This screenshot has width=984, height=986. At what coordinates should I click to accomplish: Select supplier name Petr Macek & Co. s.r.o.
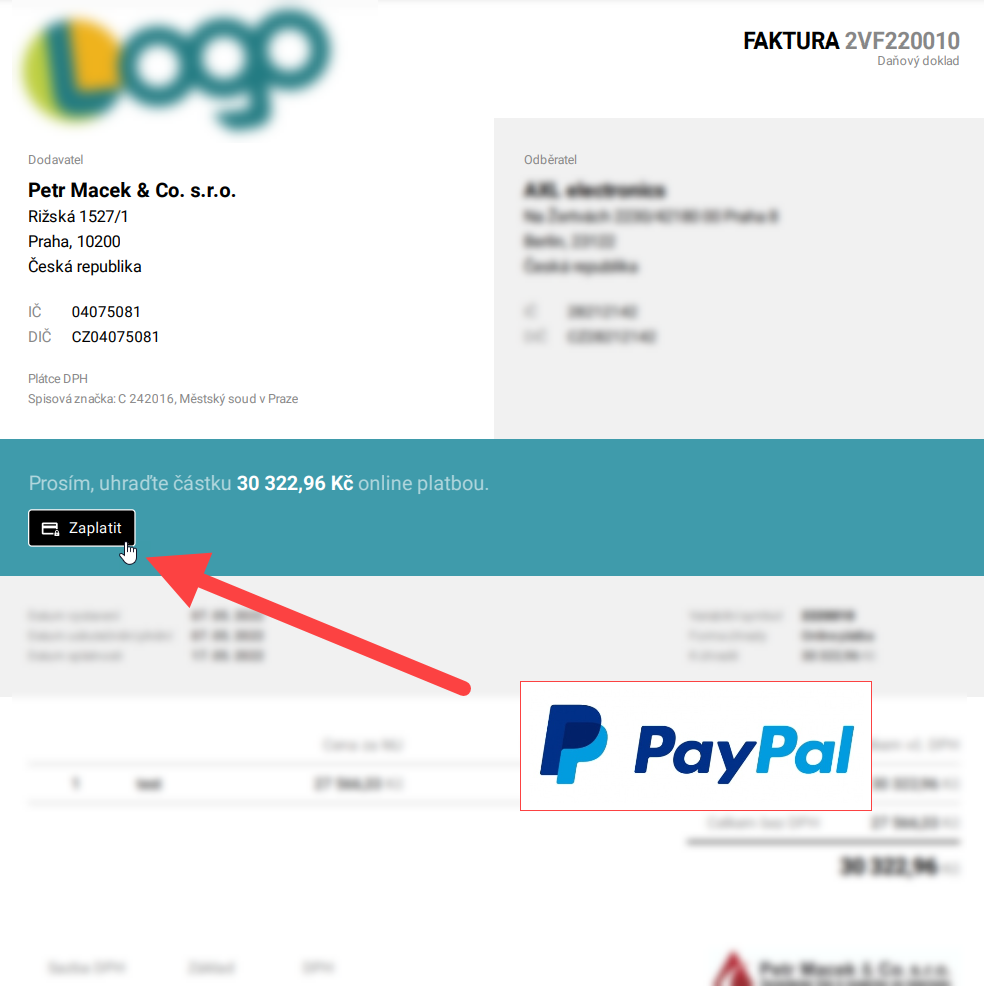132,190
